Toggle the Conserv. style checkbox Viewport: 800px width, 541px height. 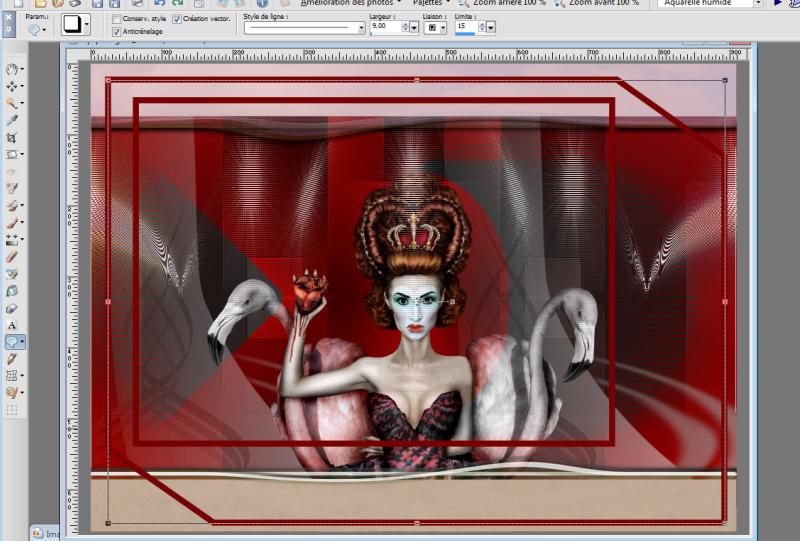tap(117, 19)
